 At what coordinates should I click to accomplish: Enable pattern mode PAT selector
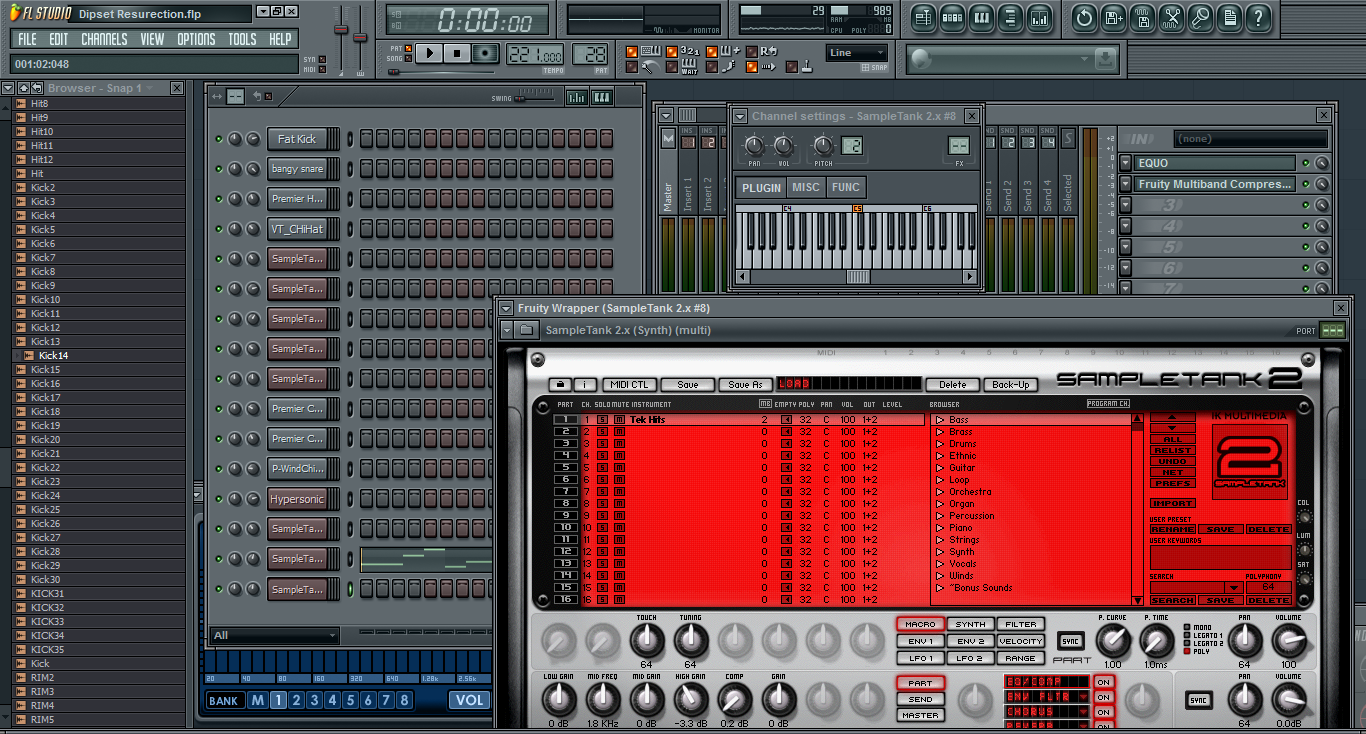tap(408, 48)
